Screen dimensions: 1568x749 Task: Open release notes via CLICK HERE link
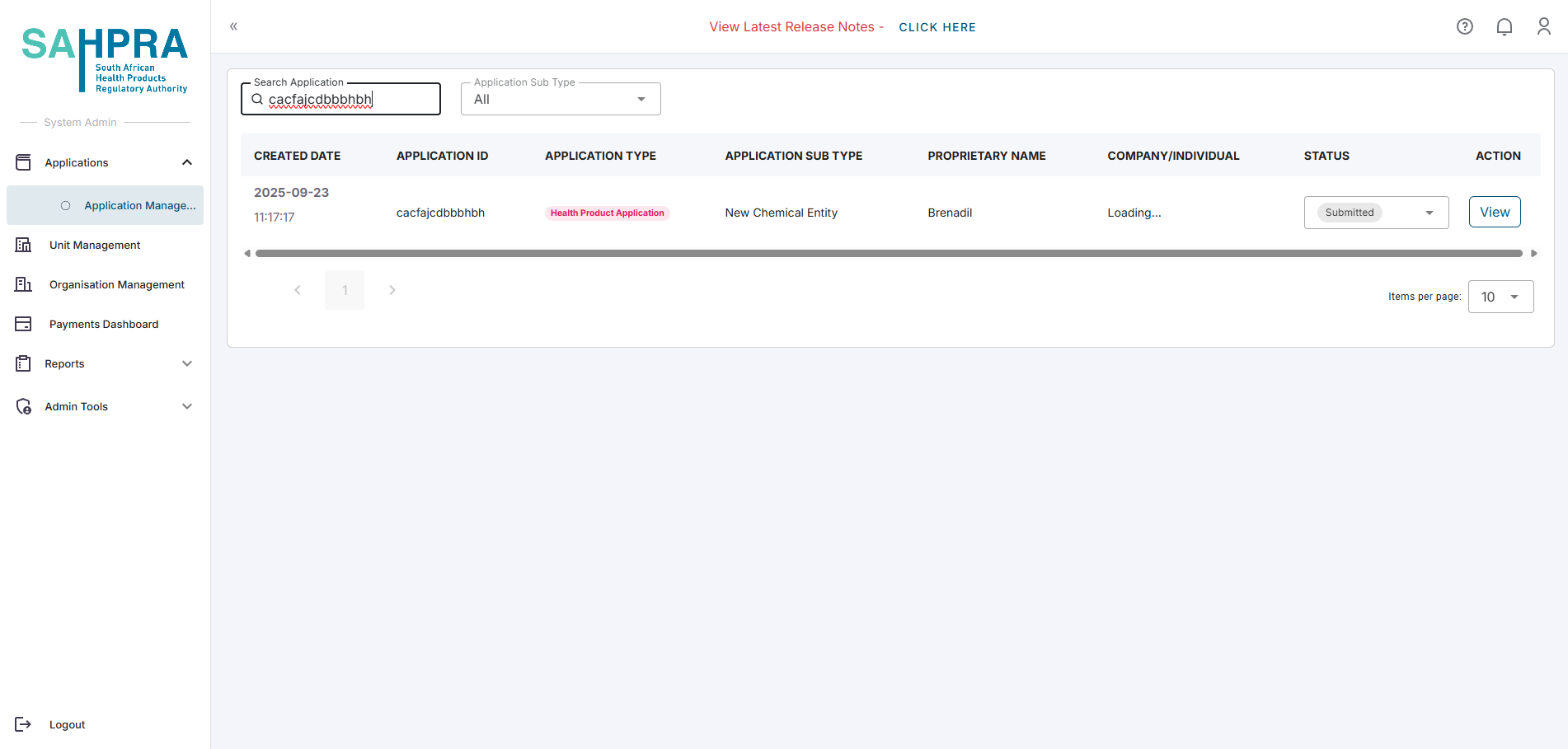pyautogui.click(x=937, y=27)
